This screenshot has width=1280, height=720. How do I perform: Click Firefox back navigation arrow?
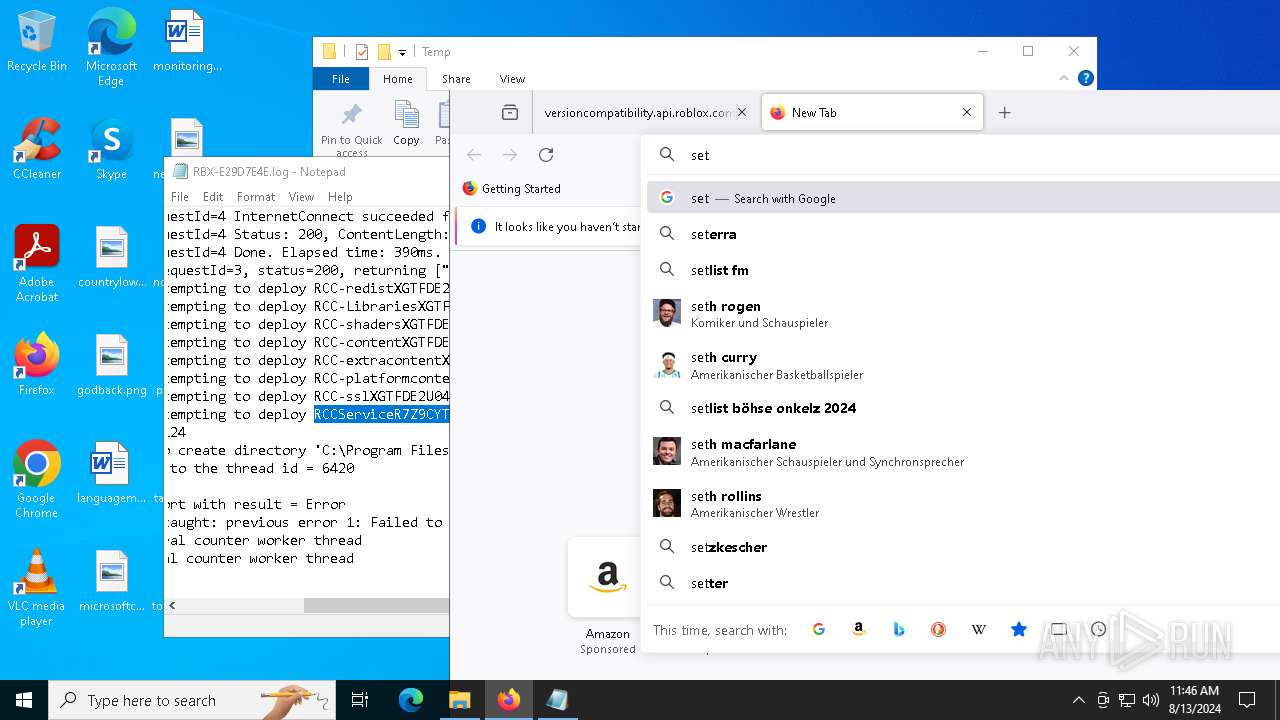[x=474, y=155]
